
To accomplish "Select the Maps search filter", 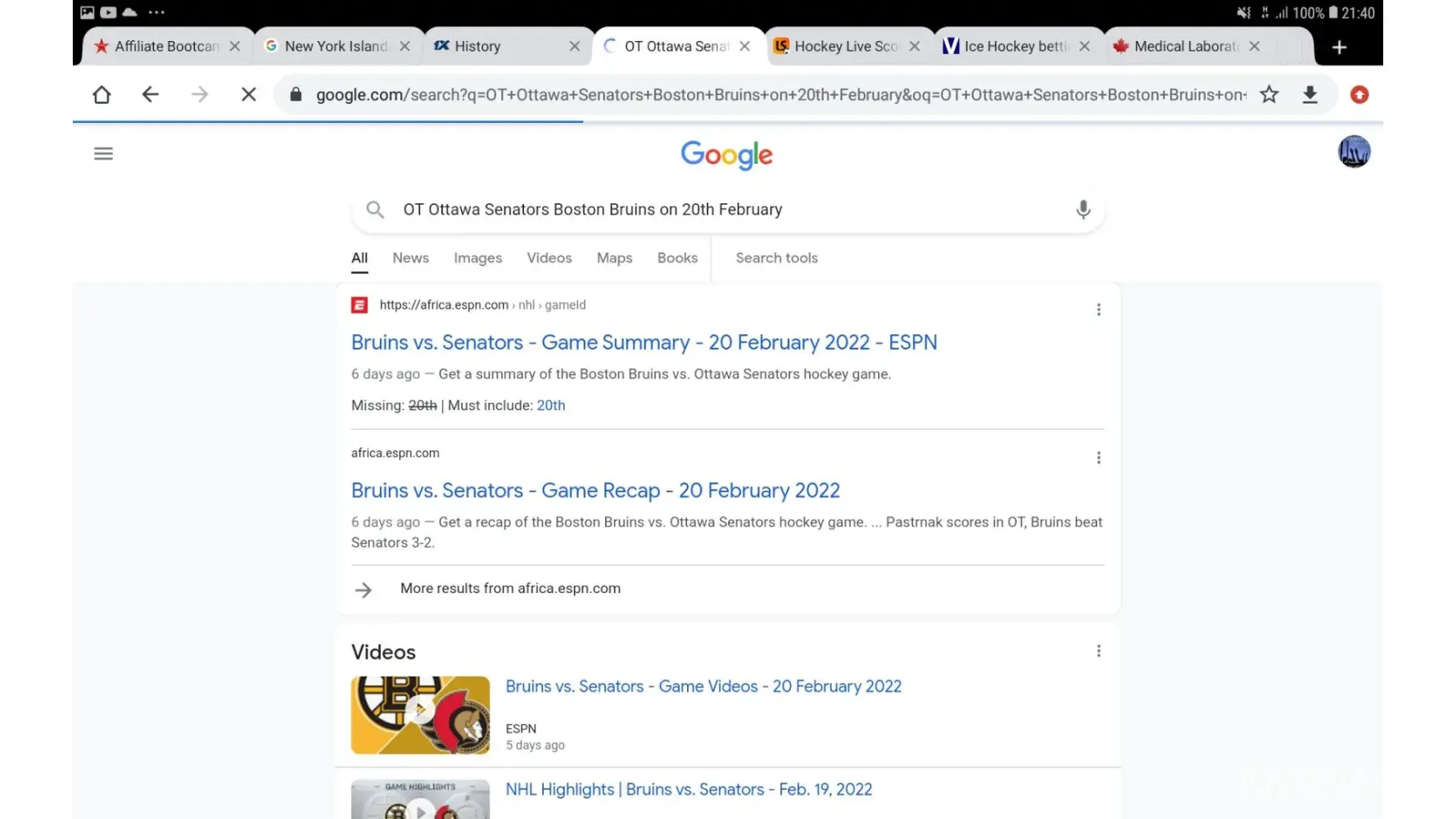I will tap(615, 258).
